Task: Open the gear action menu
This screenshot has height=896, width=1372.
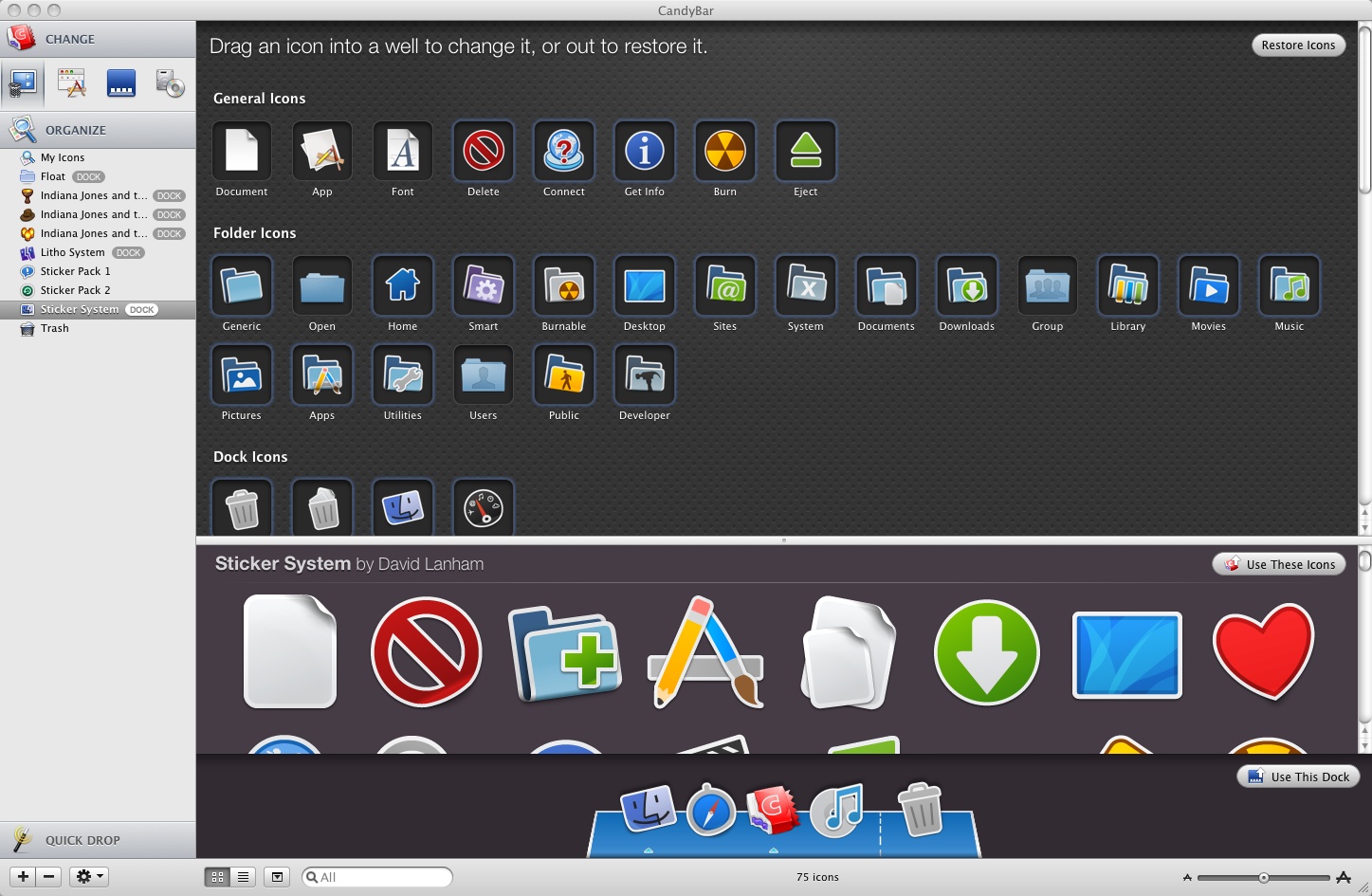Action: coord(89,877)
